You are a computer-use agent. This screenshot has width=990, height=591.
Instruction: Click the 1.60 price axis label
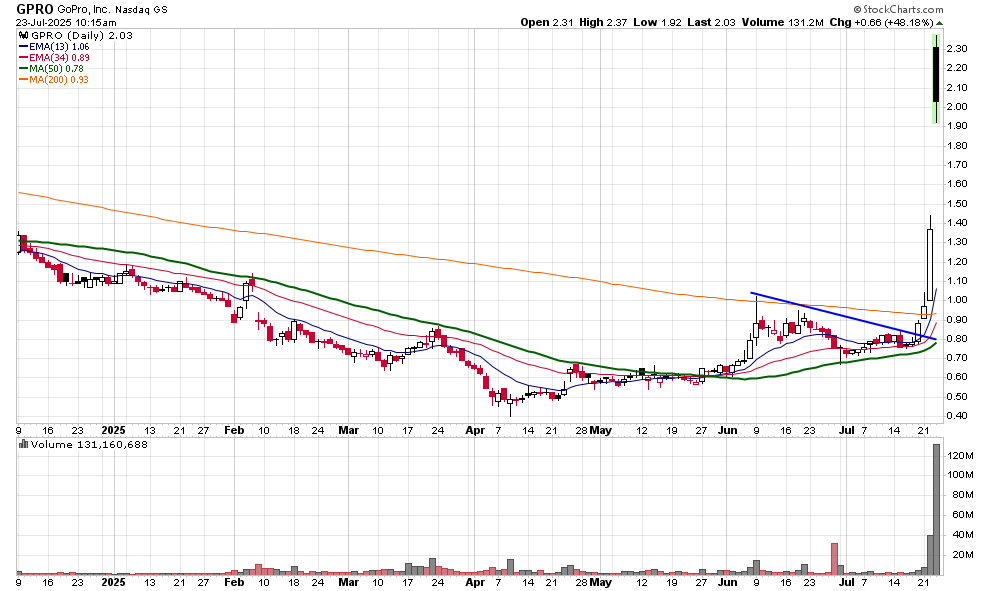(x=957, y=184)
